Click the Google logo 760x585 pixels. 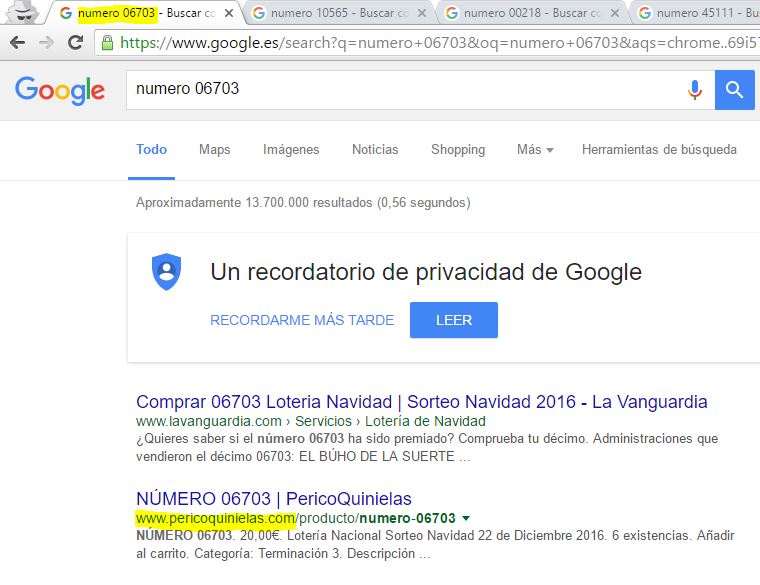point(60,91)
